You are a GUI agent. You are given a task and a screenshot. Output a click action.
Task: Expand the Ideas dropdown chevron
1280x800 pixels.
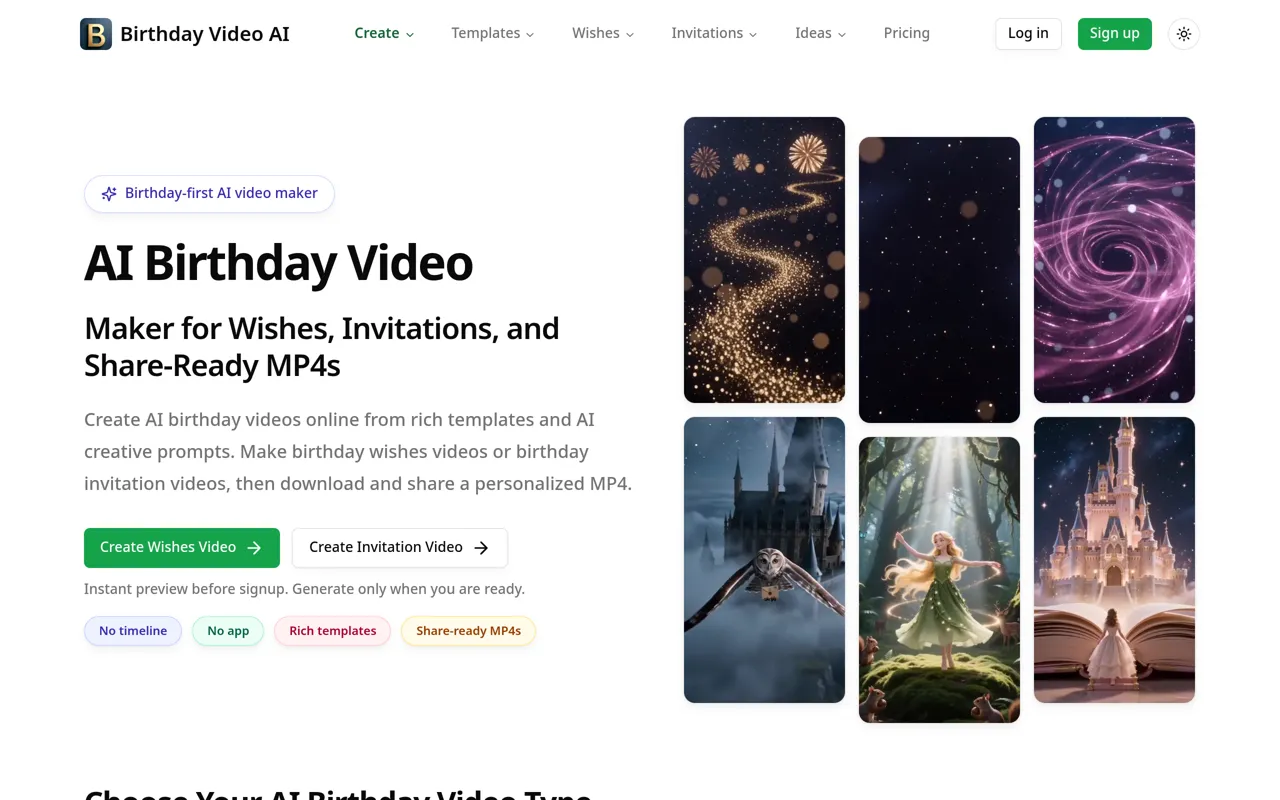click(x=842, y=34)
